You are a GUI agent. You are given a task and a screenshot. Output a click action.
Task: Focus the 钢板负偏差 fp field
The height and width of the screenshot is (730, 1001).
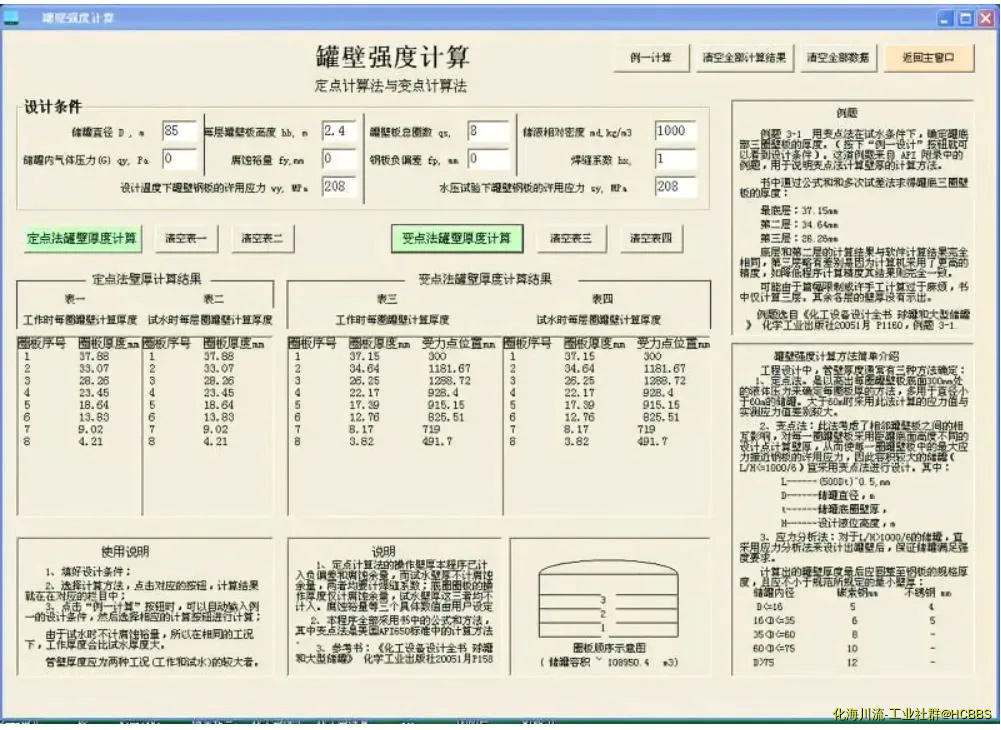point(488,158)
